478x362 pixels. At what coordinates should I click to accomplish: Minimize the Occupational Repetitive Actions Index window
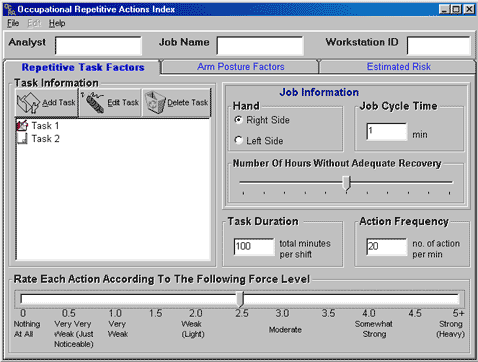point(444,9)
